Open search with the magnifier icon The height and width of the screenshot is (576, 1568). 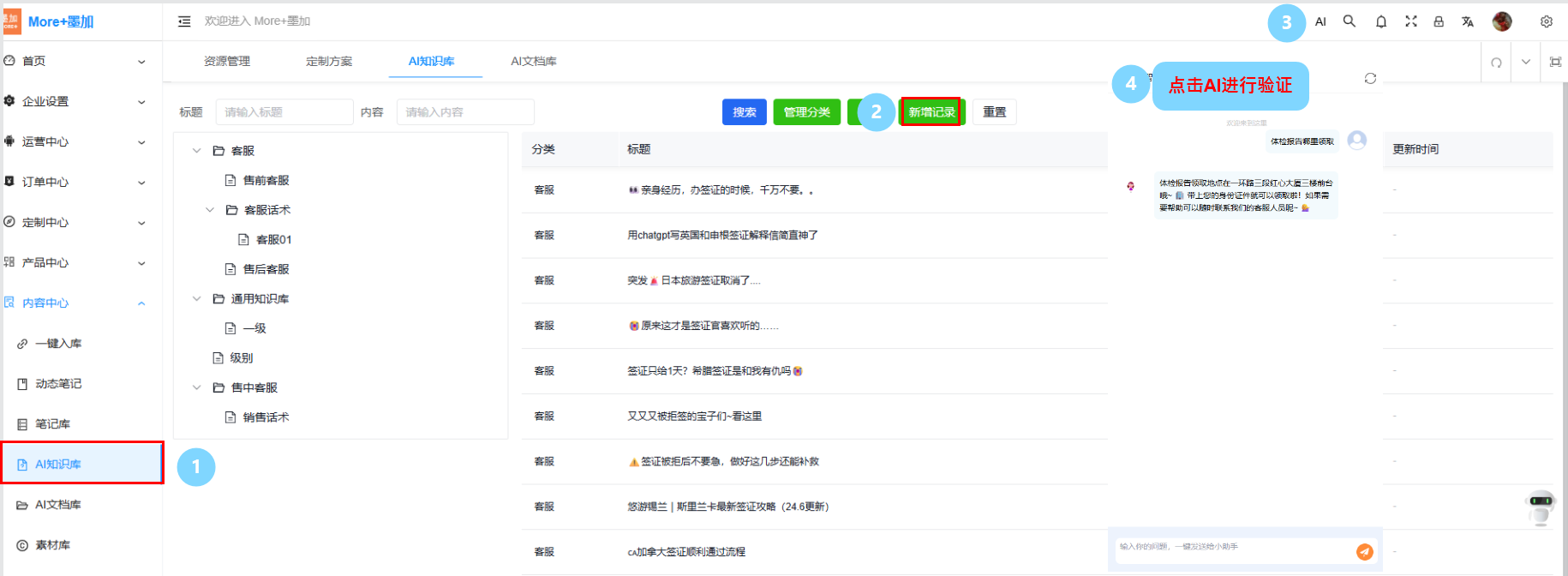click(x=1350, y=21)
